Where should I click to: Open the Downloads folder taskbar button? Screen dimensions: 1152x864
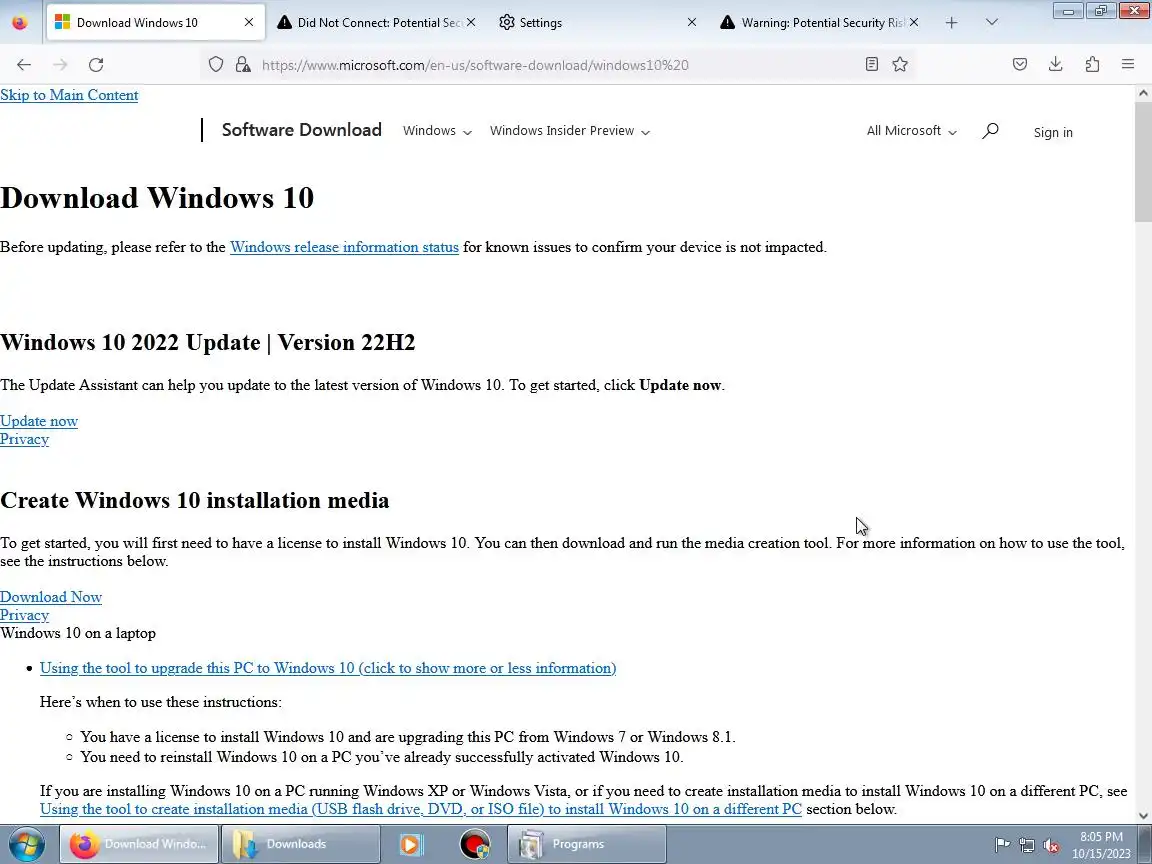pyautogui.click(x=300, y=844)
